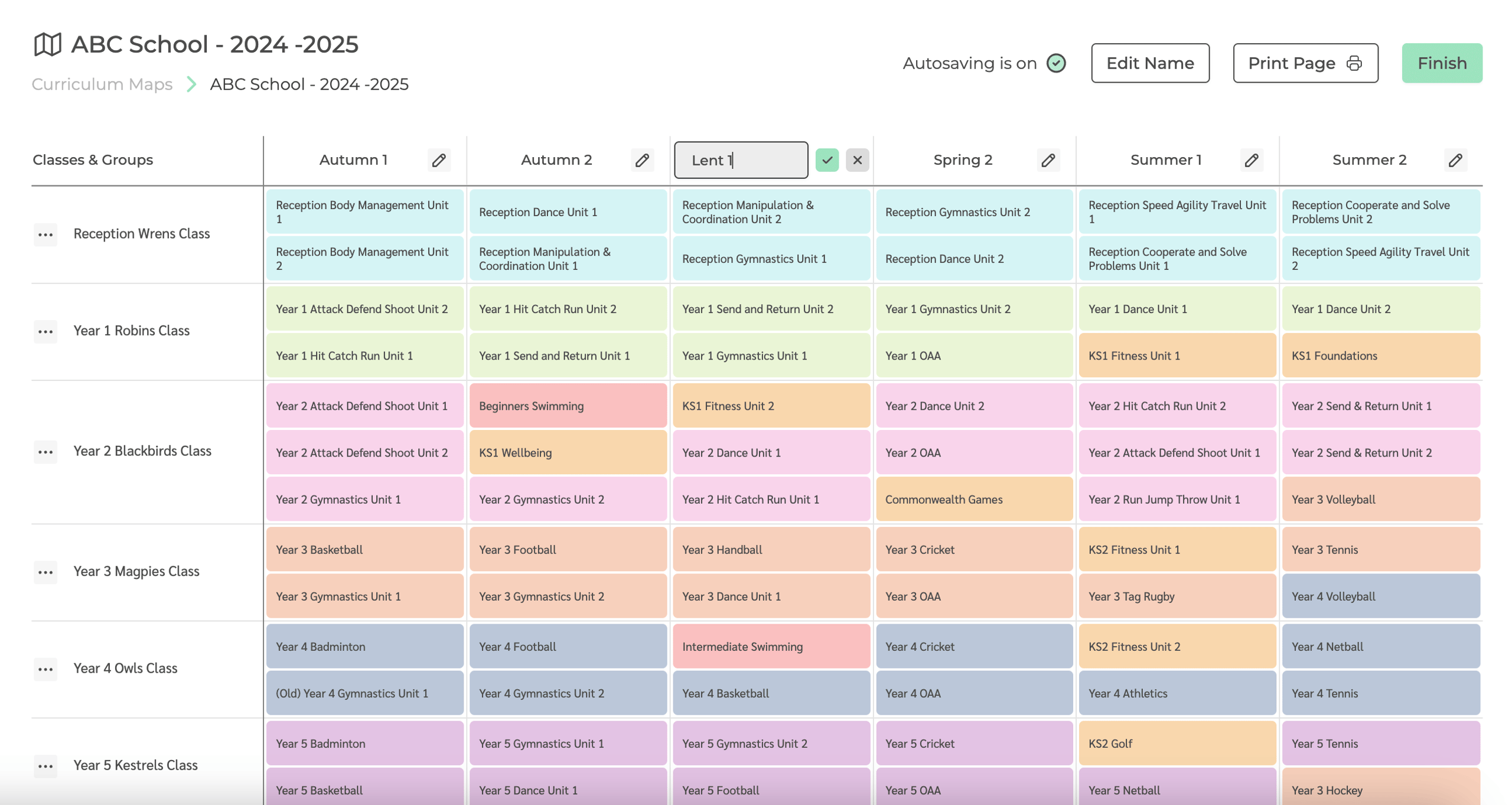Viewport: 1512px width, 805px height.
Task: Open the ellipsis menu beside Year 5 Kestrels Class
Action: (45, 766)
